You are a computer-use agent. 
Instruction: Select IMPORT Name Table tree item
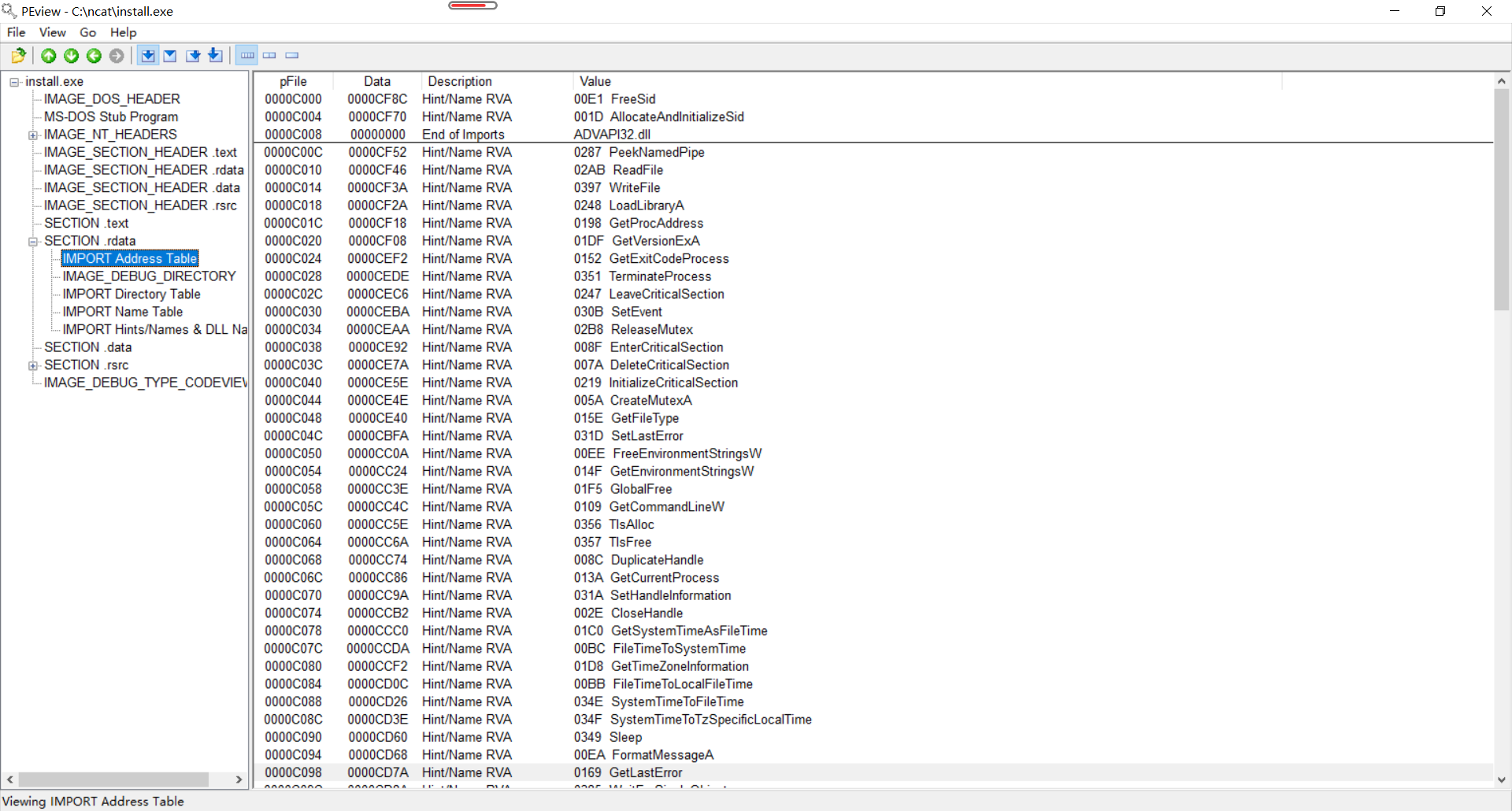tap(123, 312)
